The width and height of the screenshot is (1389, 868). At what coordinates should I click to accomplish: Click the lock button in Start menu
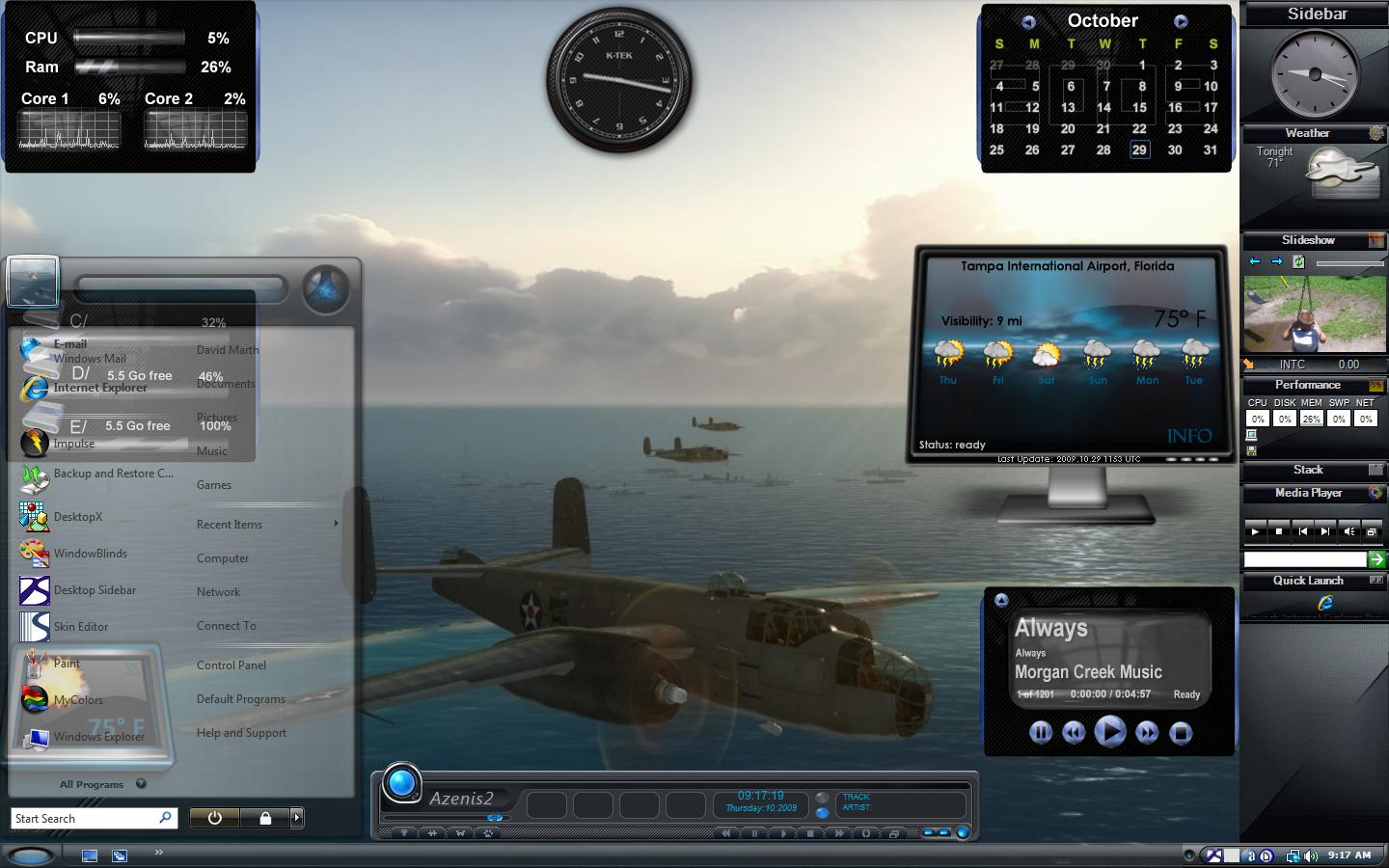click(x=265, y=818)
